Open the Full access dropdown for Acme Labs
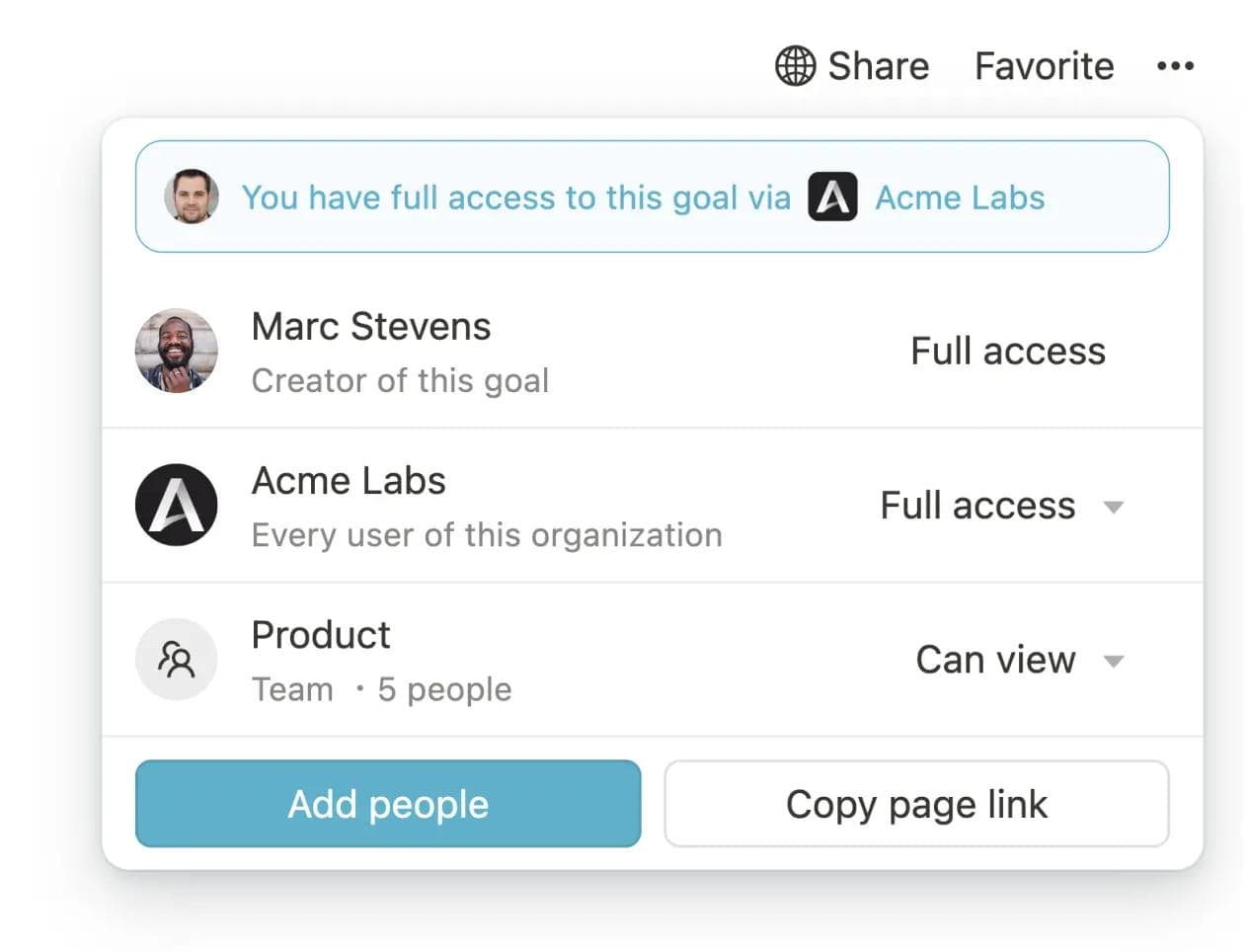Screen dimensions: 1248x952 (x=1000, y=506)
